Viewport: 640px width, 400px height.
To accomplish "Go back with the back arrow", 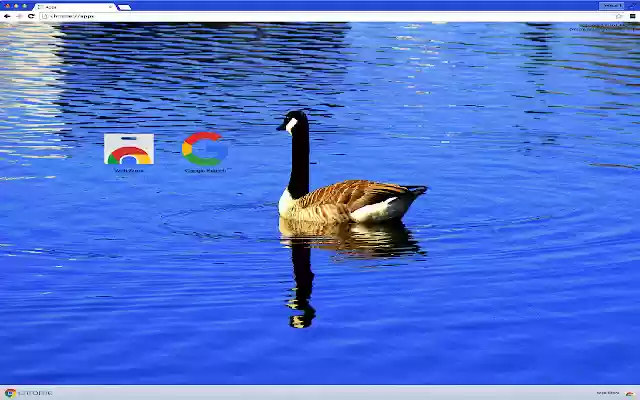I will (x=7, y=16).
